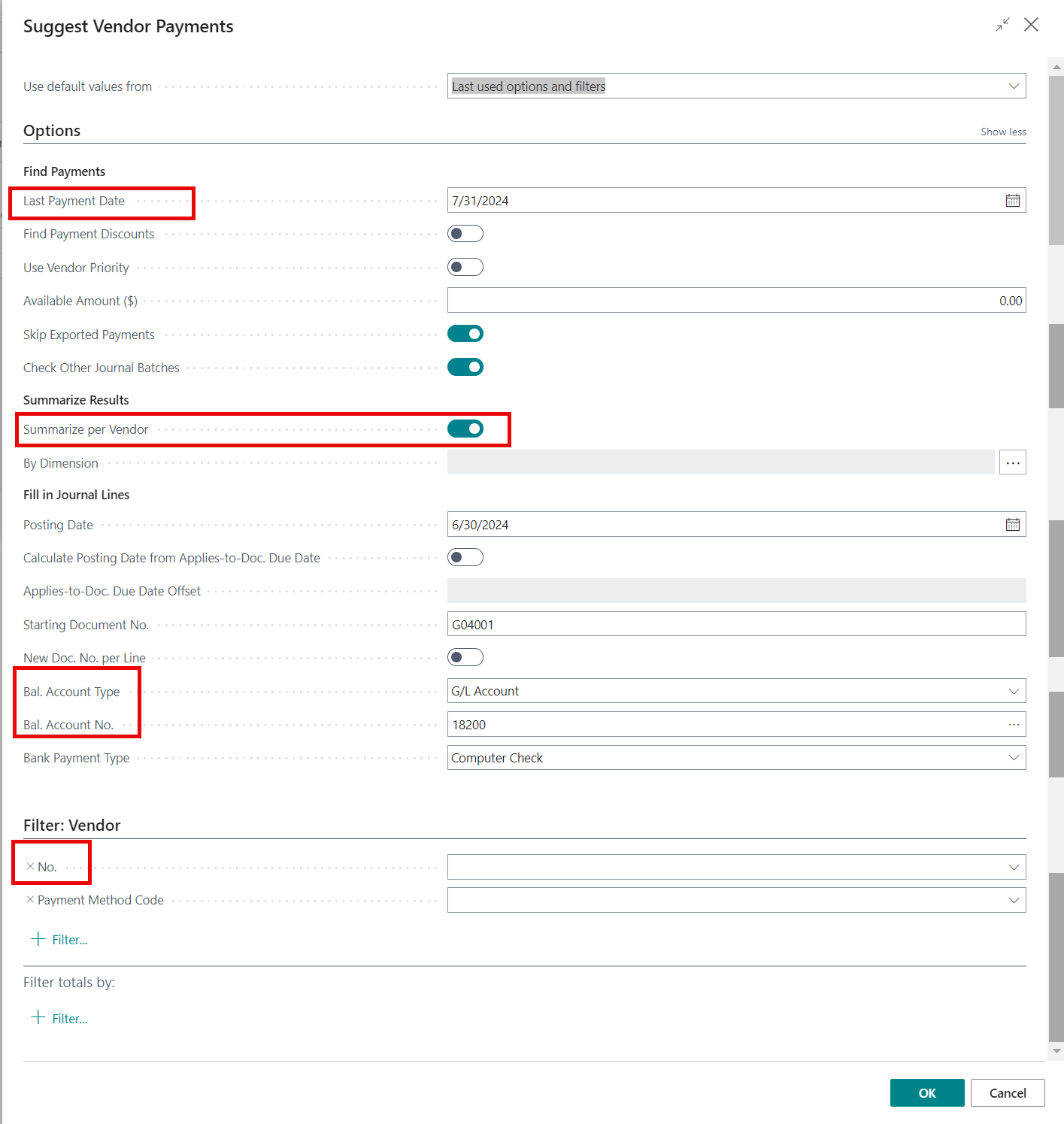Open the Bank Payment Type dropdown
Screen dimensions: 1064x1124
tap(1013, 757)
